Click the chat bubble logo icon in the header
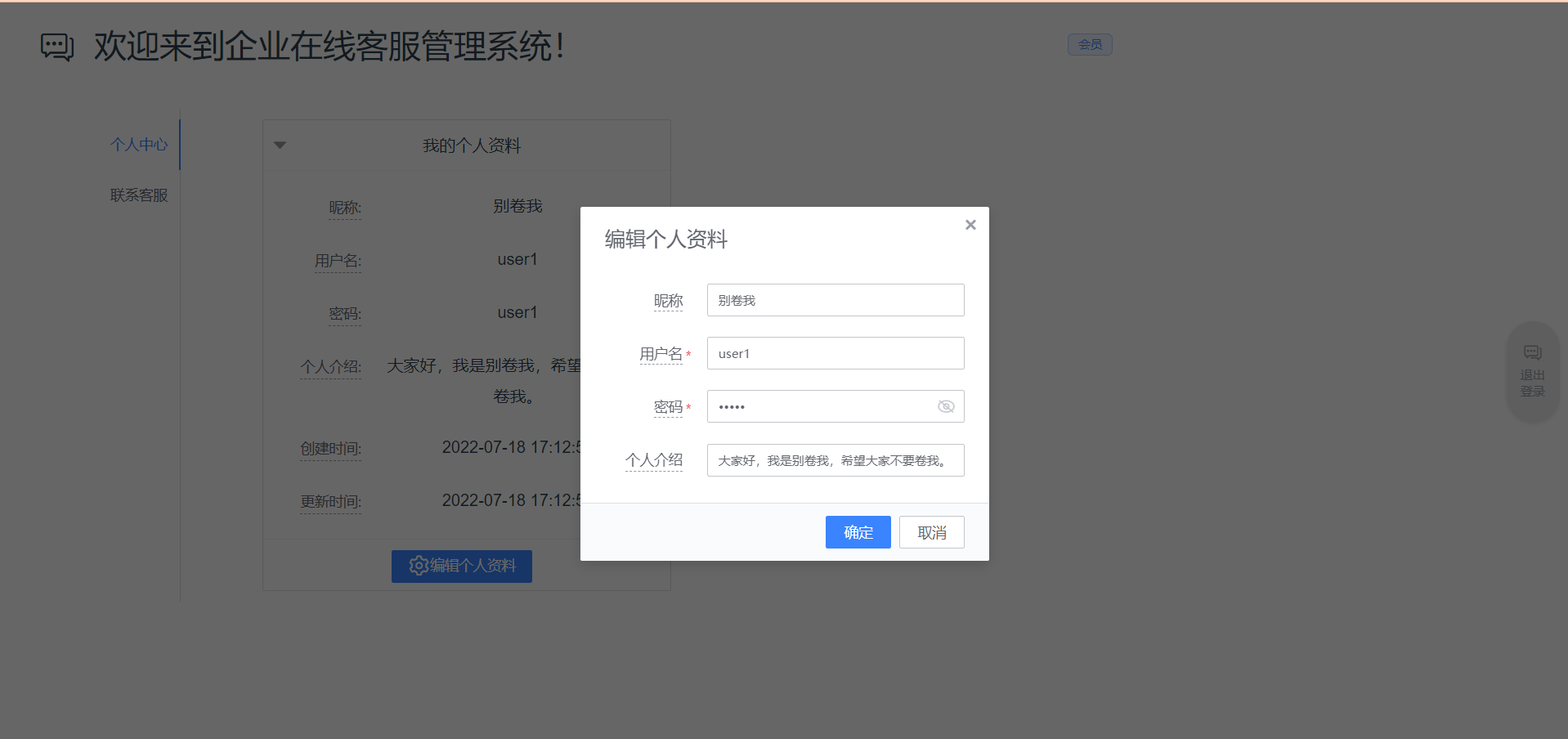This screenshot has height=739, width=1568. [x=57, y=47]
